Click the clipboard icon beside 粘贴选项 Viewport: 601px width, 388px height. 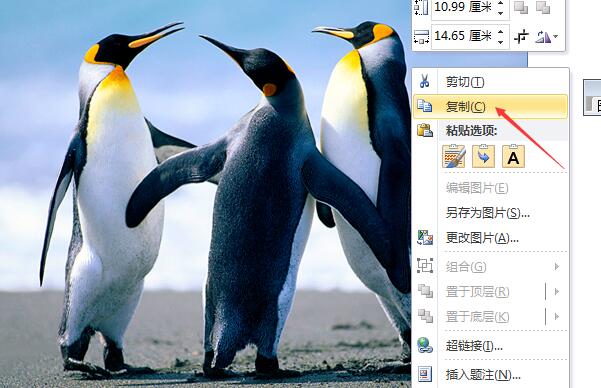[x=425, y=130]
